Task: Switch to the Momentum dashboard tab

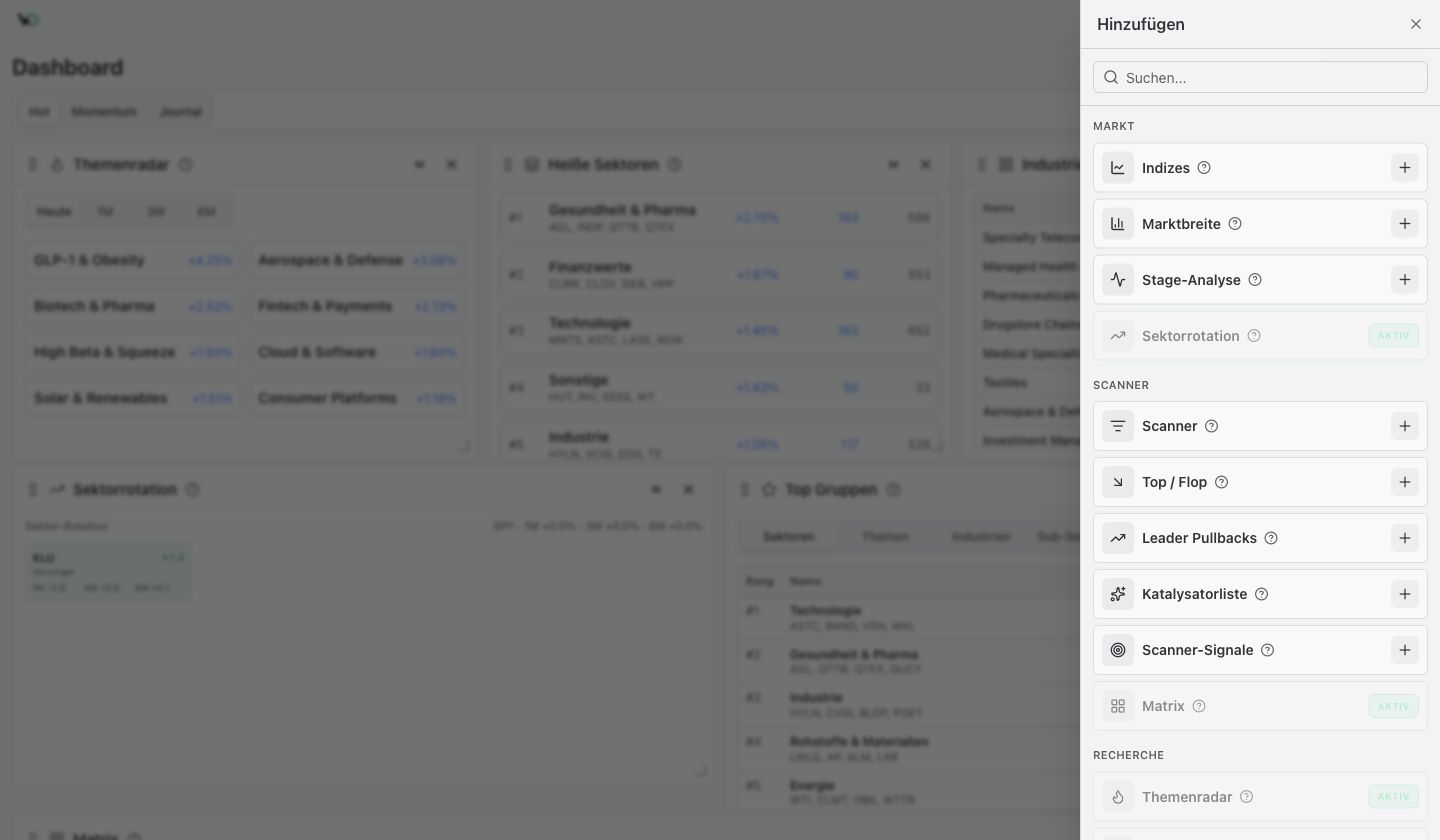Action: coord(104,111)
